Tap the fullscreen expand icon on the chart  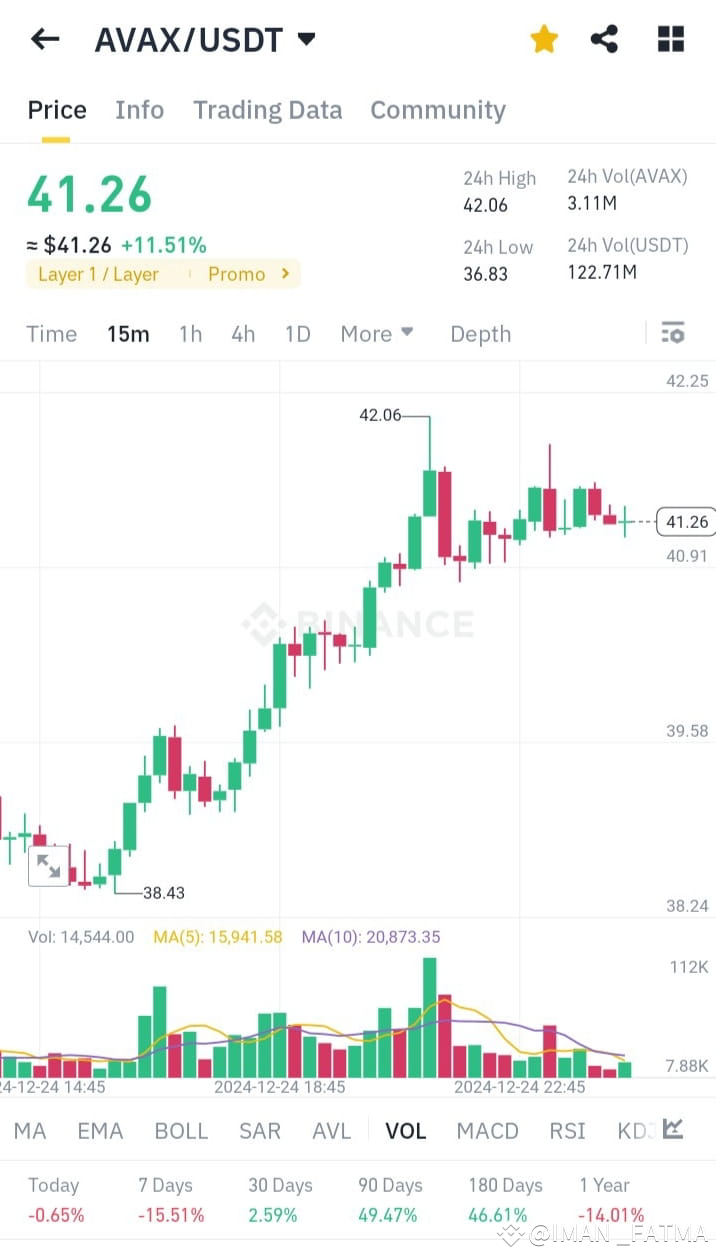pos(47,866)
